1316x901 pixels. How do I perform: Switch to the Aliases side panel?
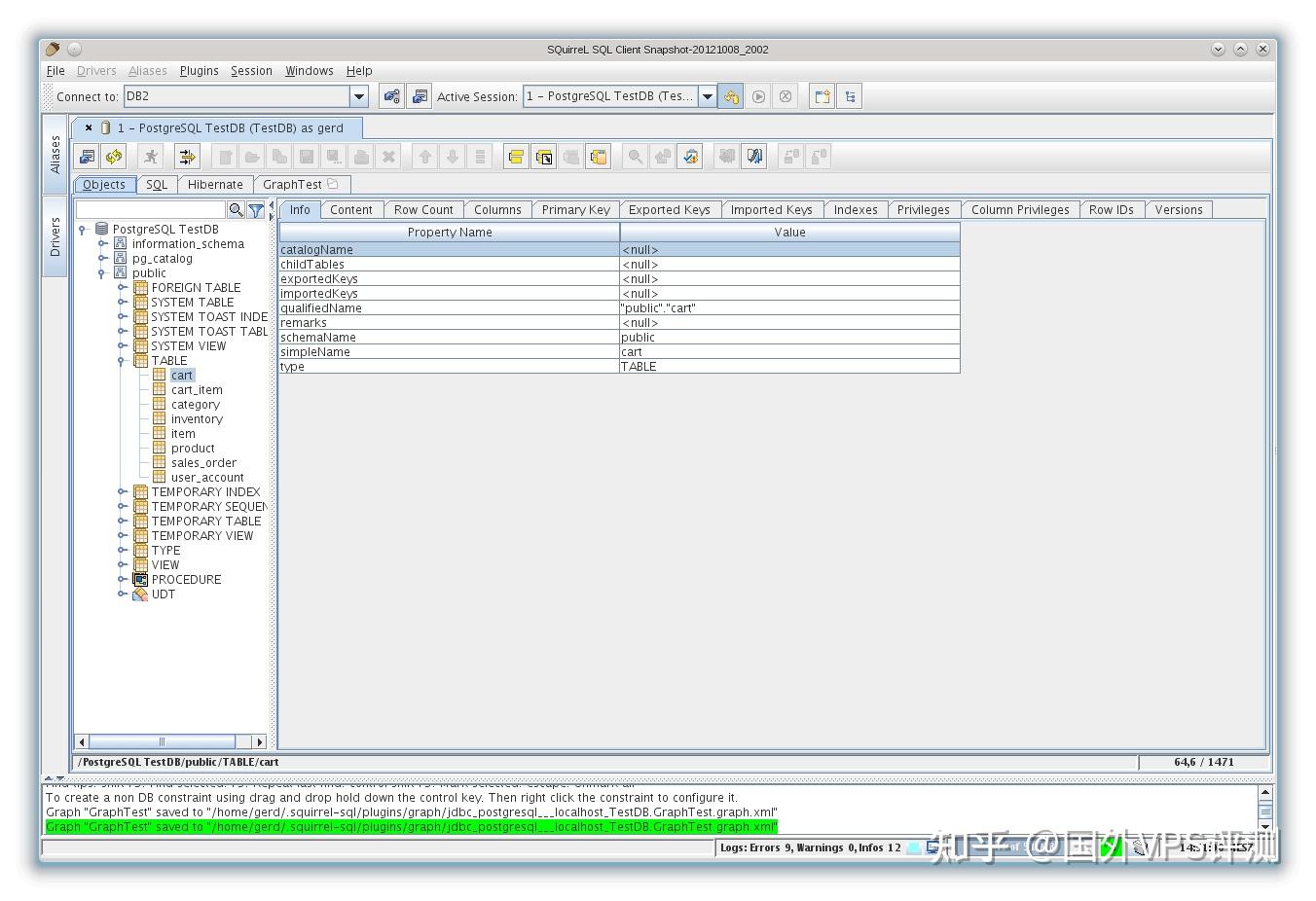click(x=55, y=156)
